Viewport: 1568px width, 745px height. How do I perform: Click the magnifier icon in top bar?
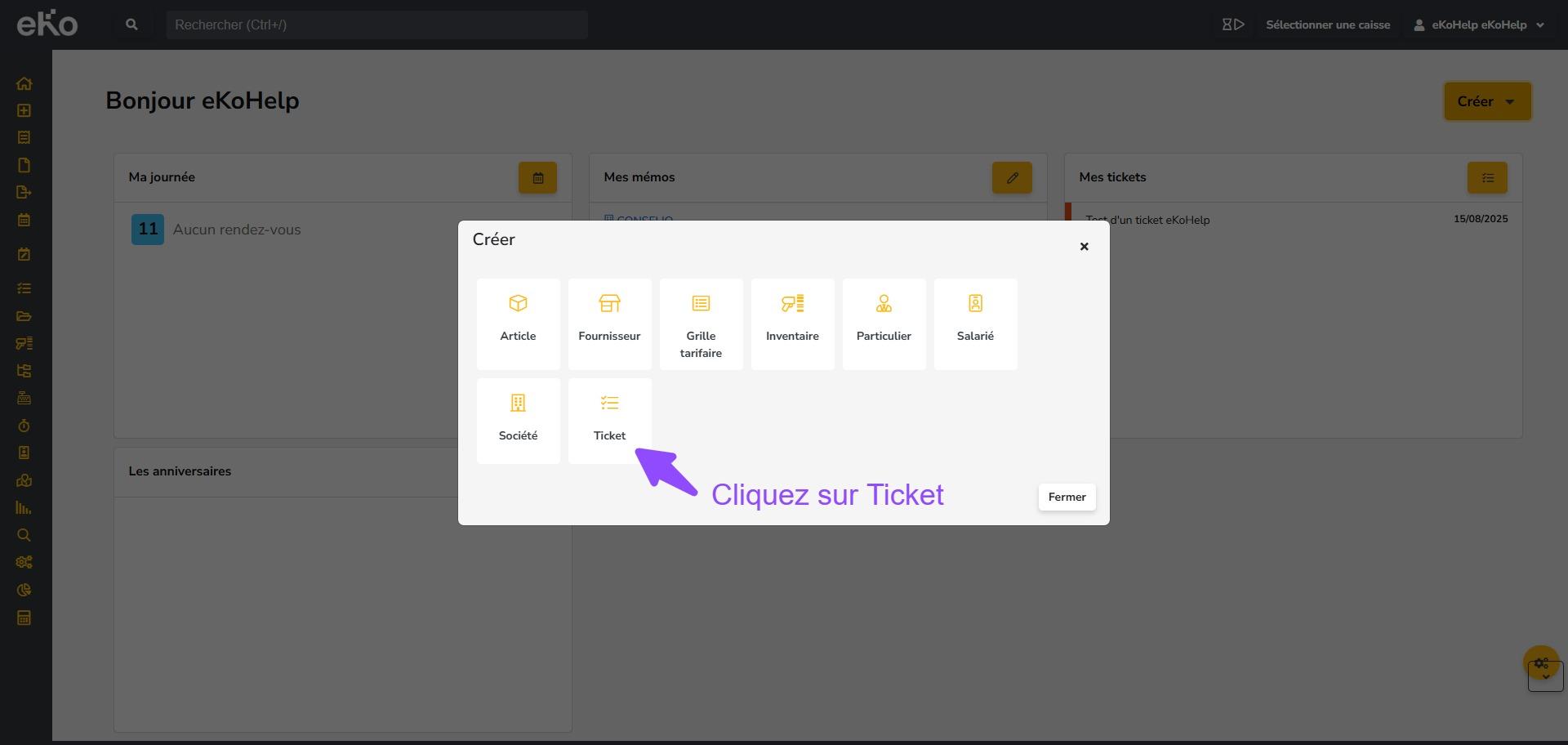click(x=131, y=25)
